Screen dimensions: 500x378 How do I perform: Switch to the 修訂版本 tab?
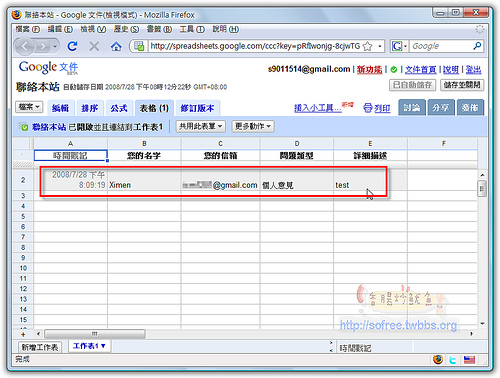(x=197, y=108)
